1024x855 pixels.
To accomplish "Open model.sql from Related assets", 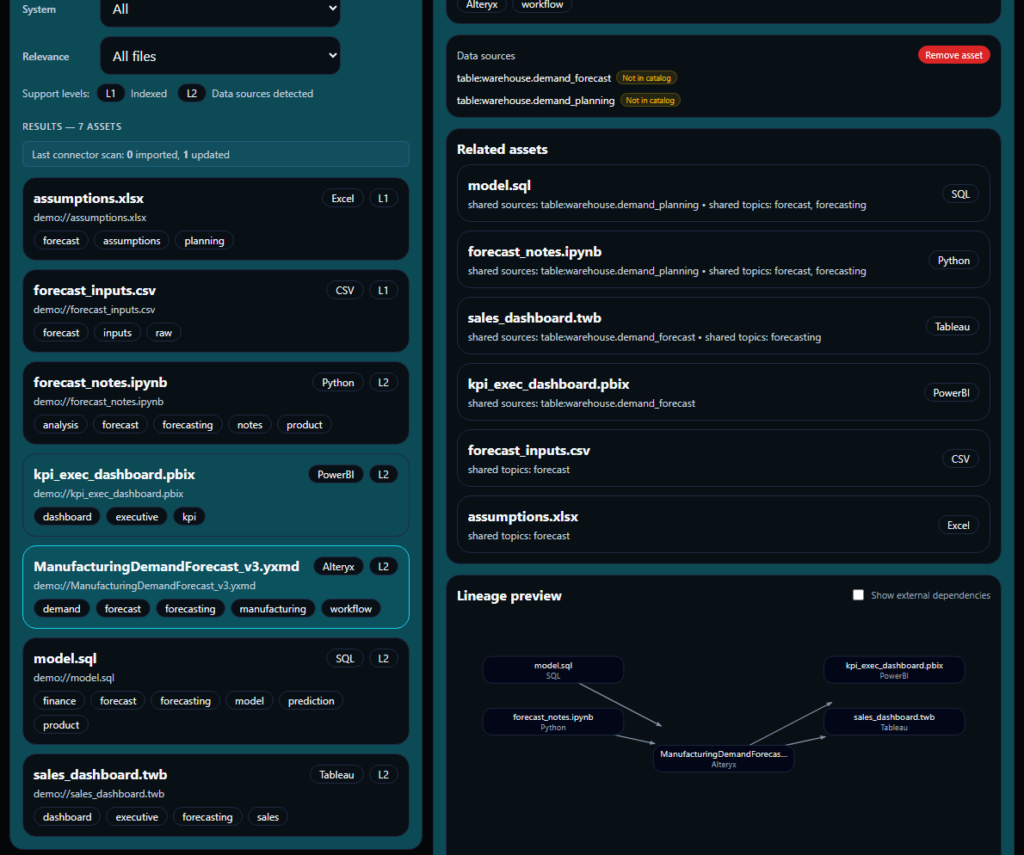I will (723, 194).
